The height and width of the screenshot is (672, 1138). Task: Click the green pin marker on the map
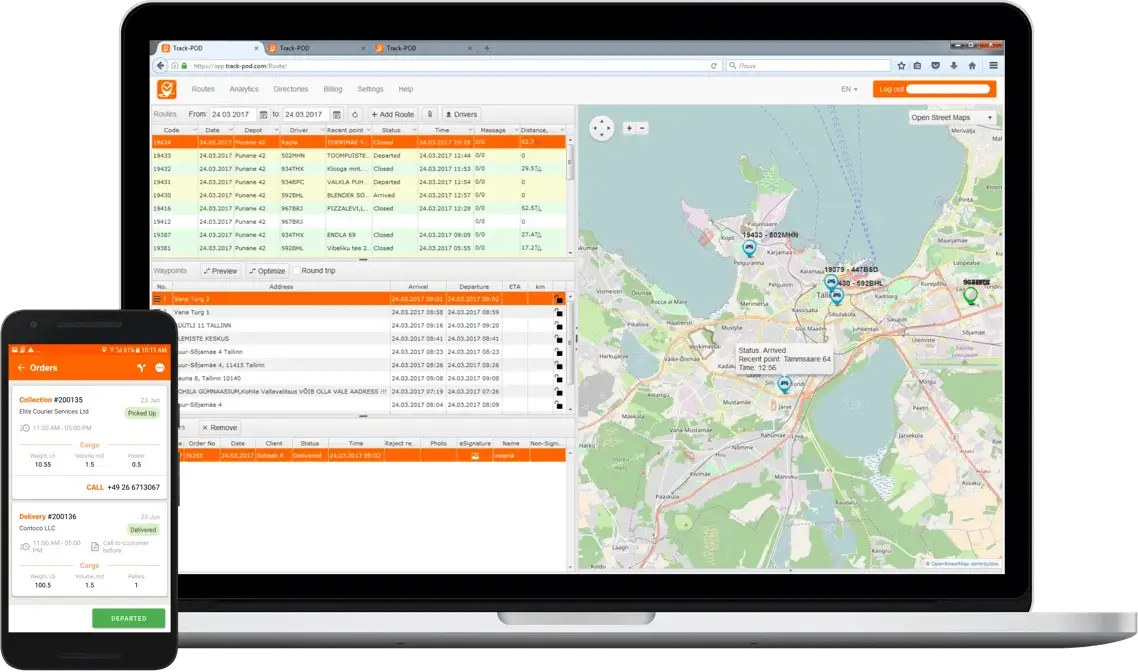tap(970, 295)
